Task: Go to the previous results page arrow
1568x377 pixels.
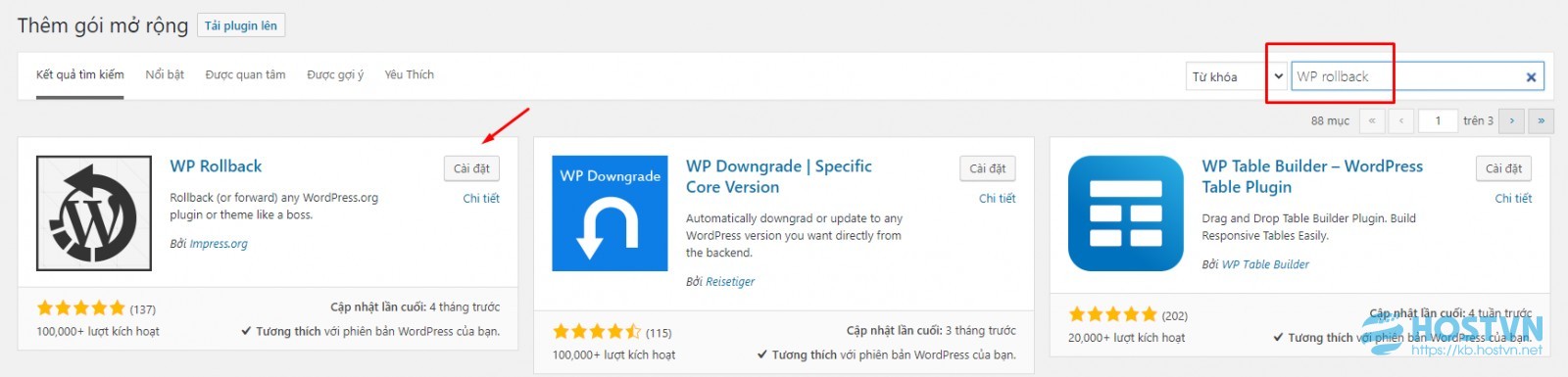Action: pyautogui.click(x=1401, y=120)
